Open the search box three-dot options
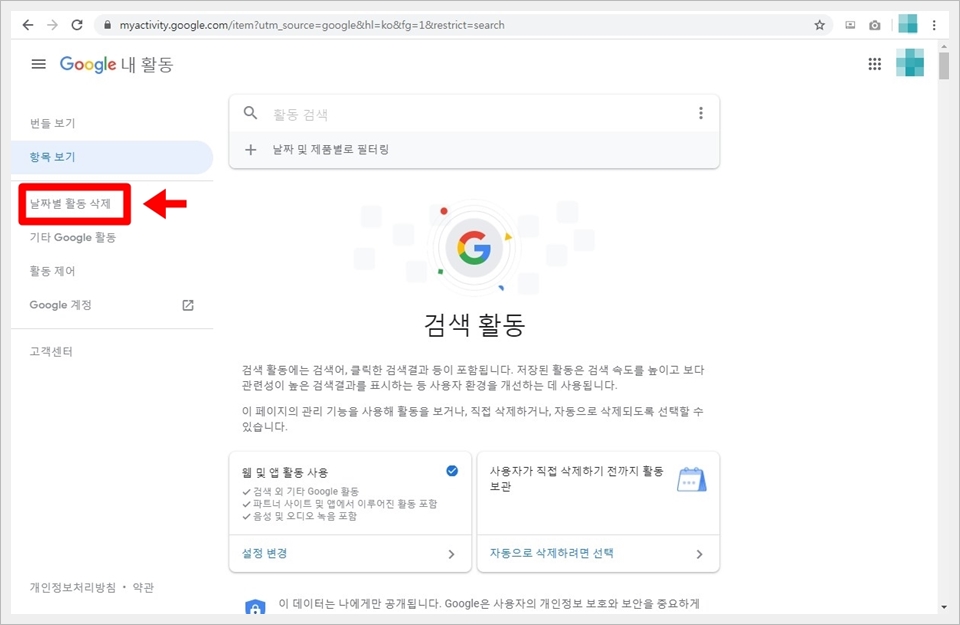 point(701,113)
